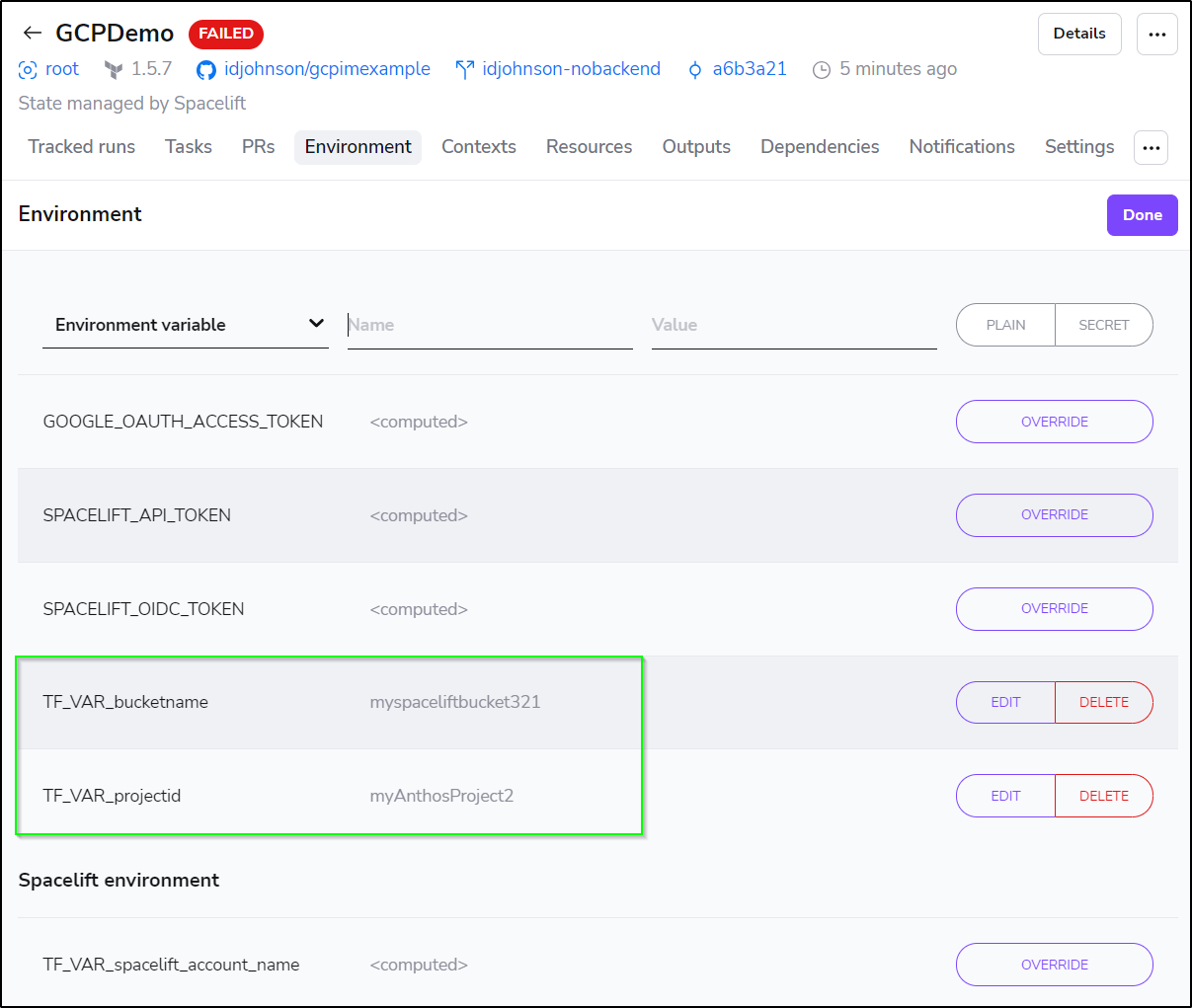
Task: Click the GOOGLE_OAUTH_ACCESS_TOKEN variable name
Action: (x=183, y=422)
